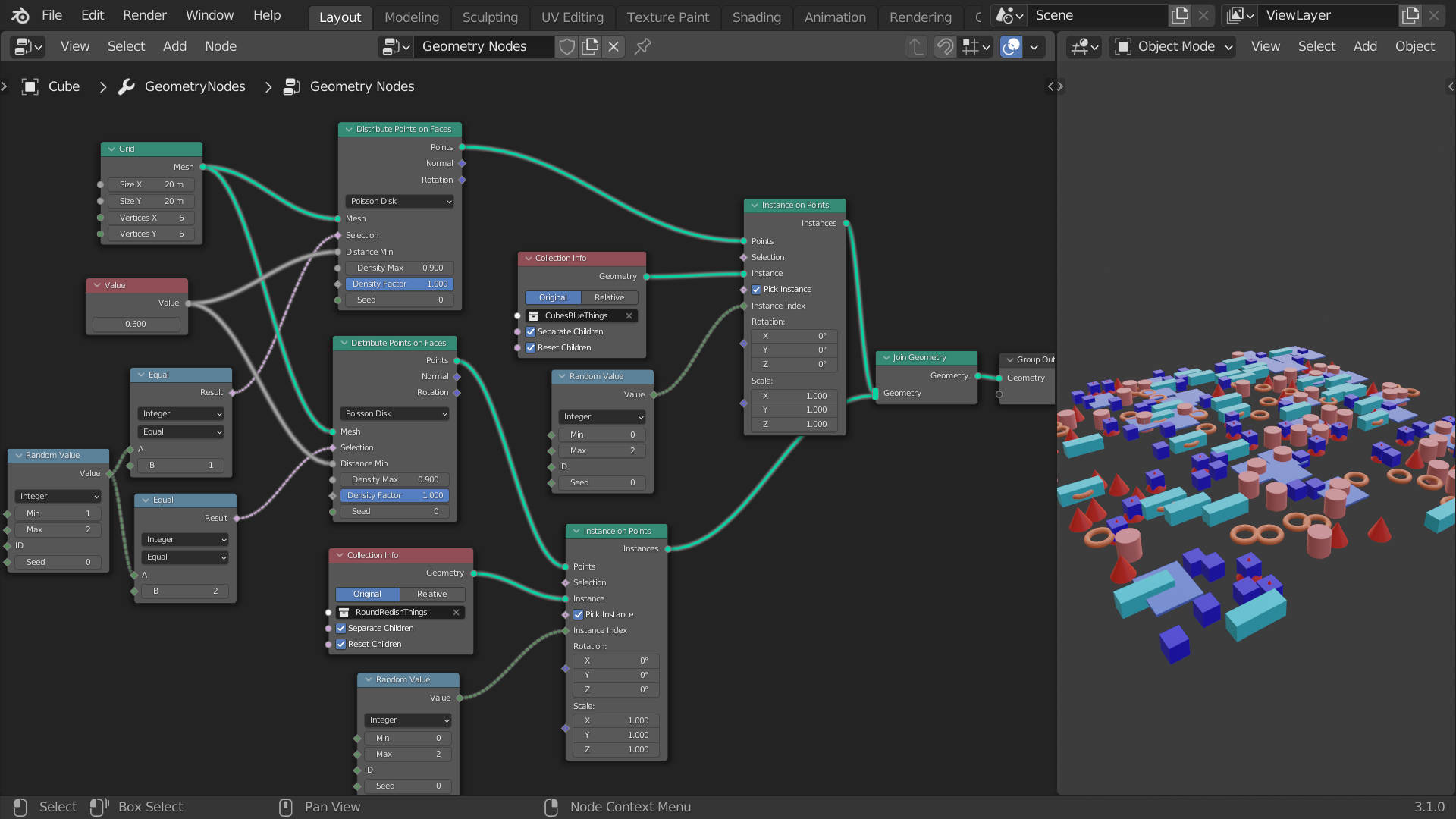Click the Blender logo in the top bar

coord(18,14)
